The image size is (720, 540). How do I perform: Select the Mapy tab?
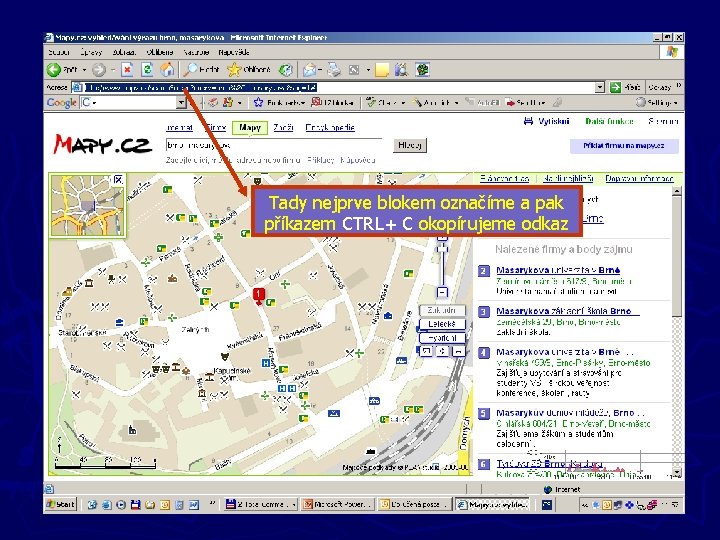pyautogui.click(x=250, y=128)
